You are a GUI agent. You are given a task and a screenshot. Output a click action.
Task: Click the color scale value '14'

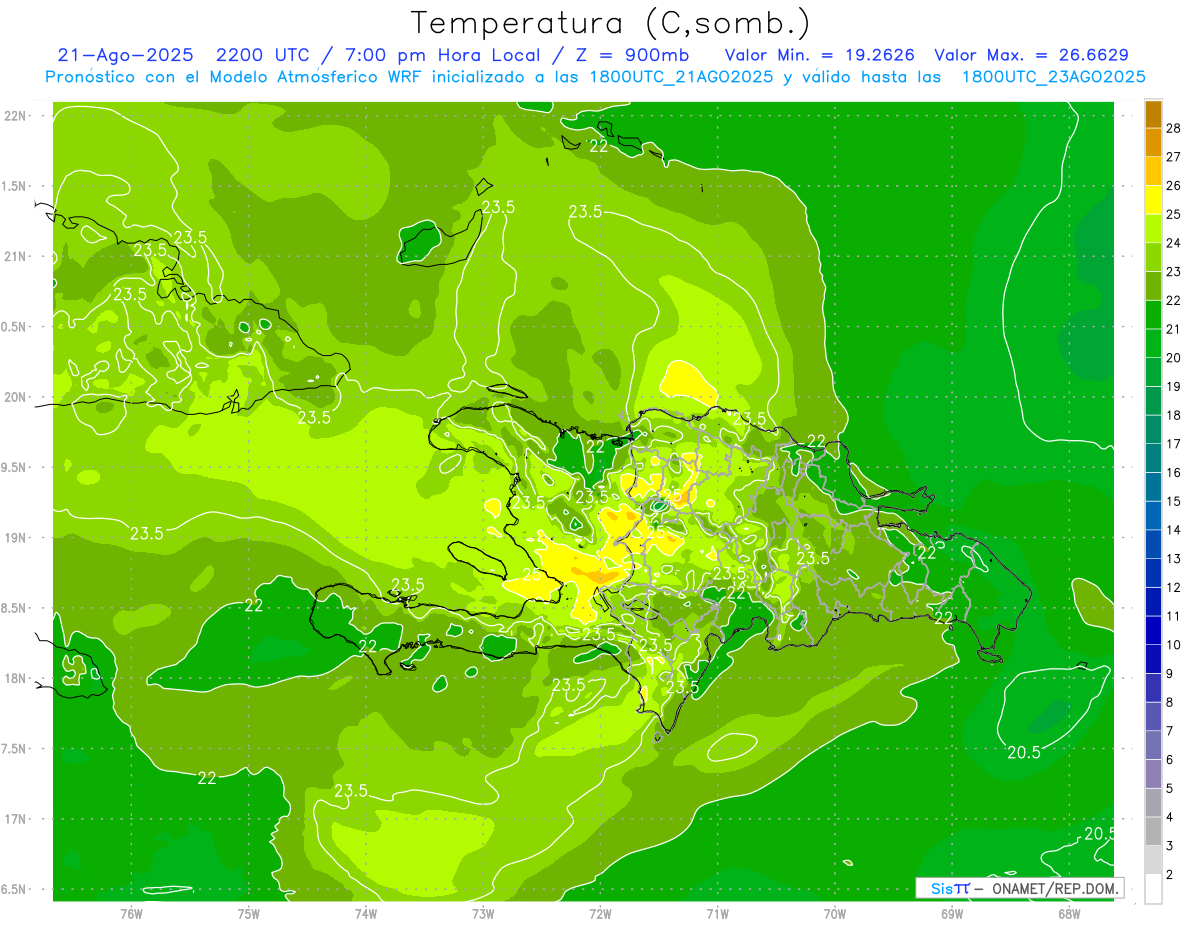[1174, 530]
